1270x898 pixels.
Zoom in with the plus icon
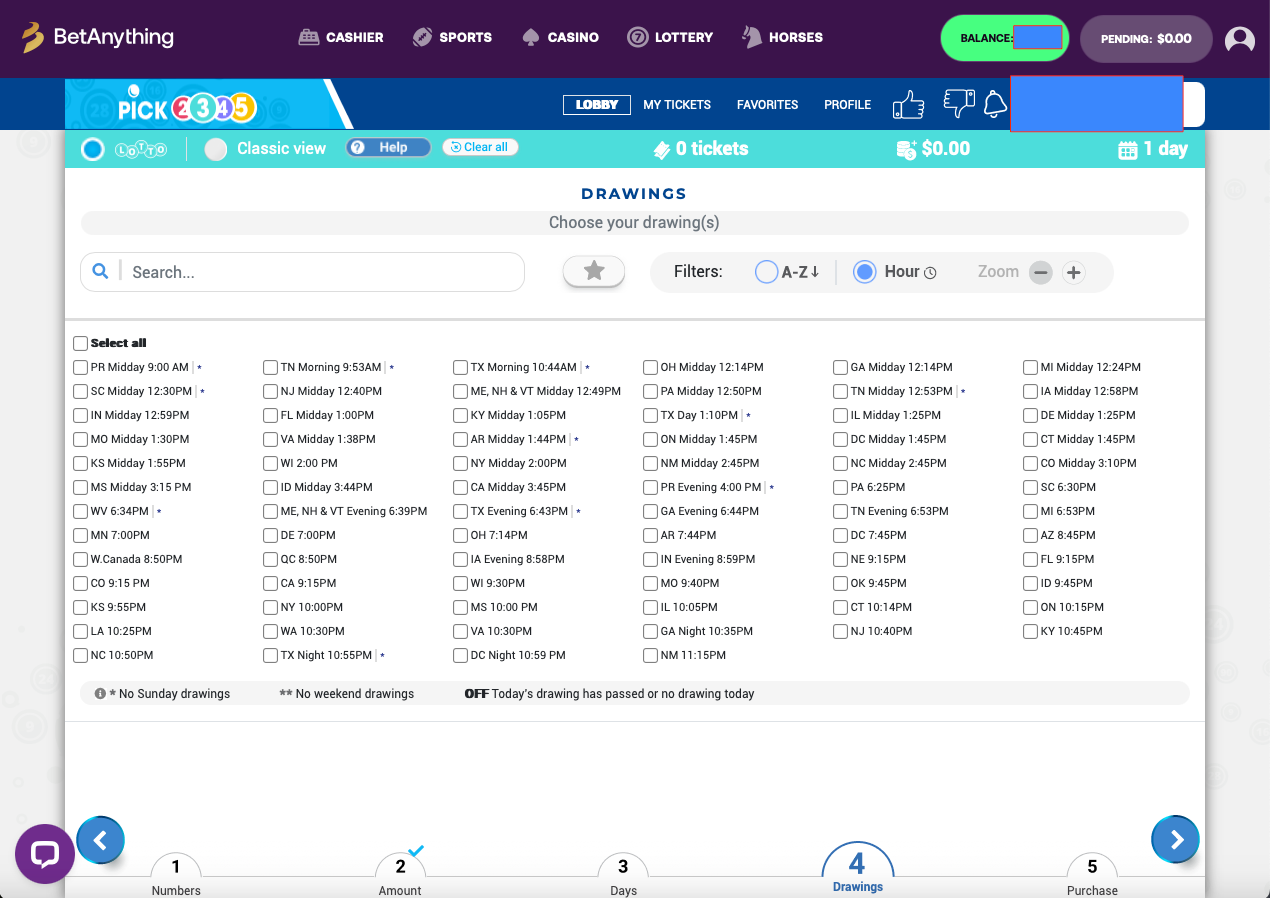pos(1073,272)
